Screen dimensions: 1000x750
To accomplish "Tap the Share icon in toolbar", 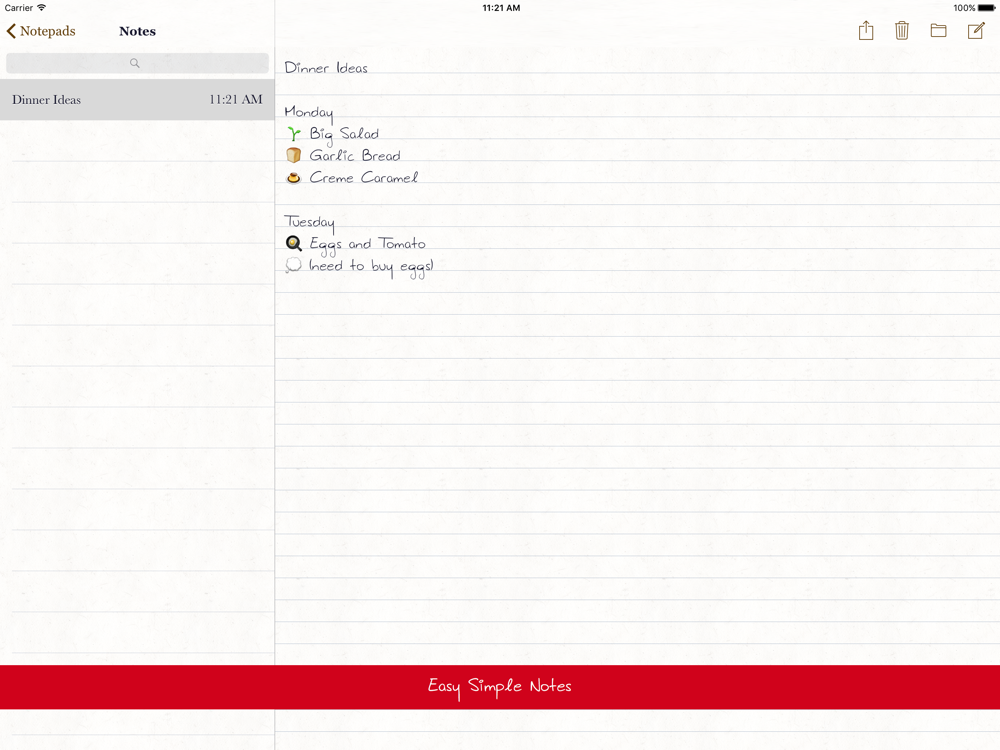I will click(x=865, y=30).
